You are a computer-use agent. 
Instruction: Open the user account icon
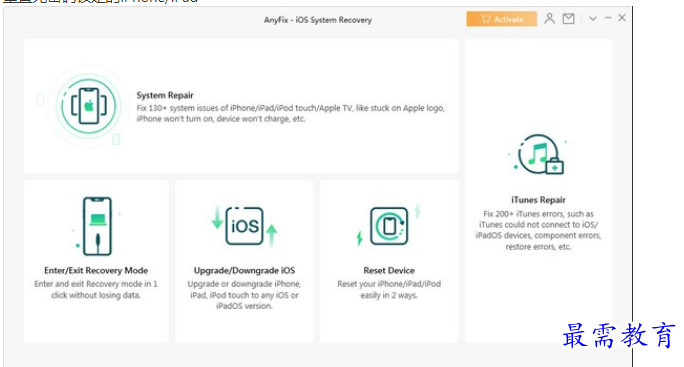pyautogui.click(x=550, y=19)
